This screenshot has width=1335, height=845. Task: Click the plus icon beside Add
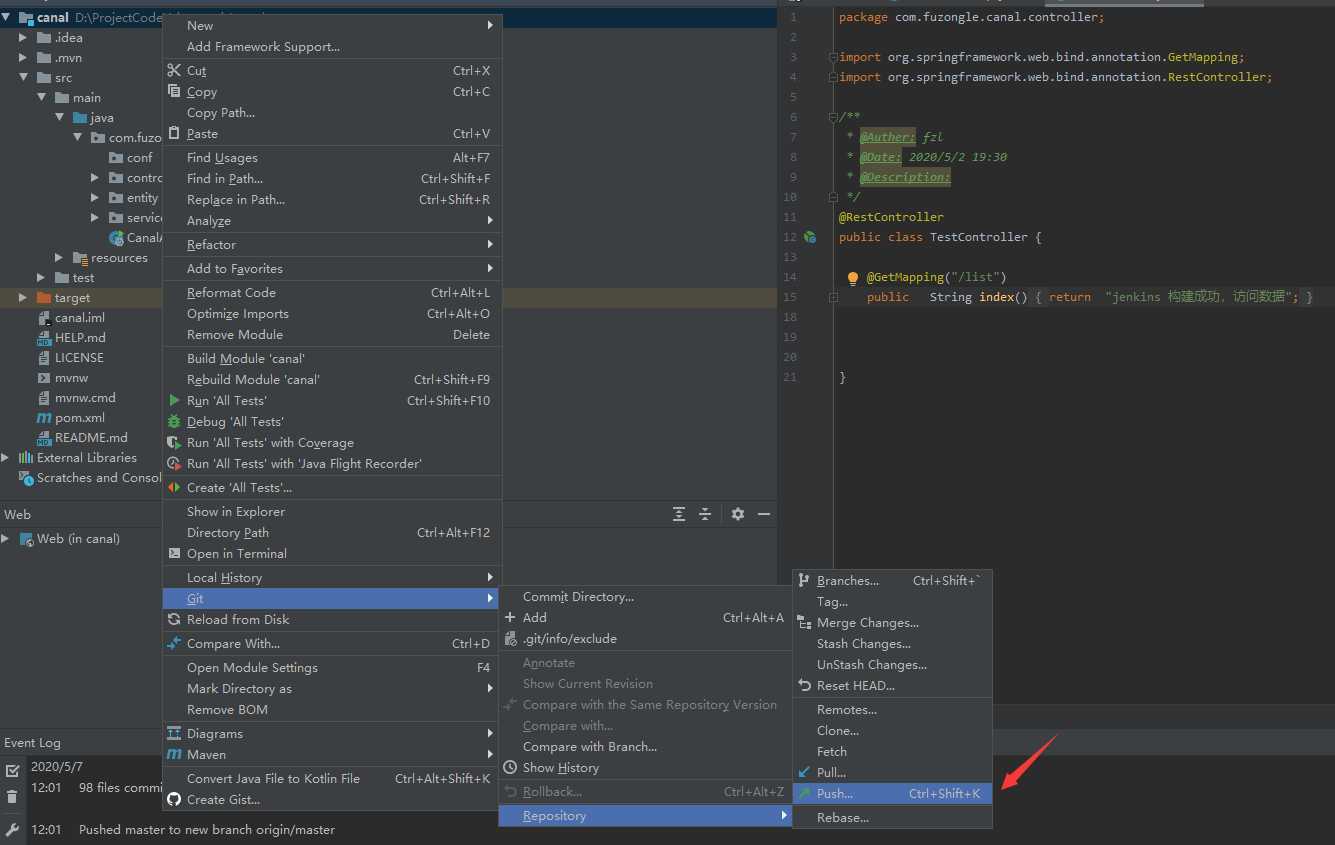510,617
